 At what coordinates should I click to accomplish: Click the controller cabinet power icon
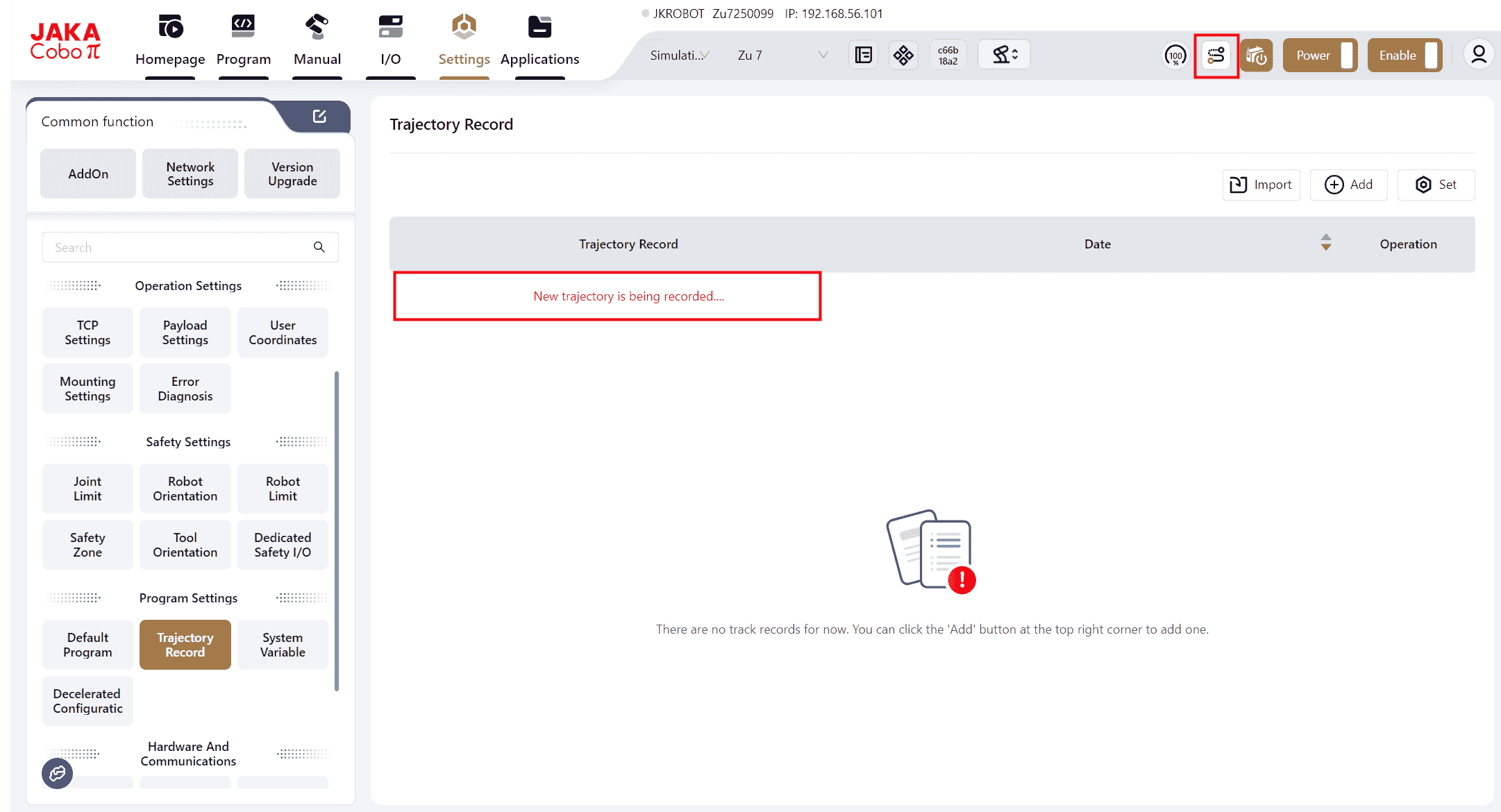(1257, 56)
